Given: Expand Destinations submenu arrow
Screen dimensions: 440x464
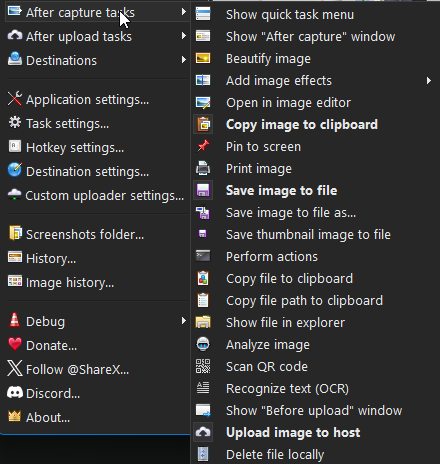Looking at the screenshot, I should pyautogui.click(x=184, y=60).
